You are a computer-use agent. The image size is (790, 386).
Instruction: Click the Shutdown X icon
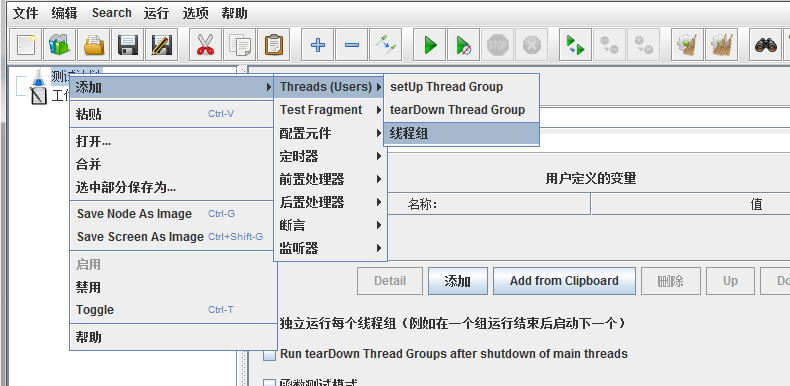click(x=531, y=45)
